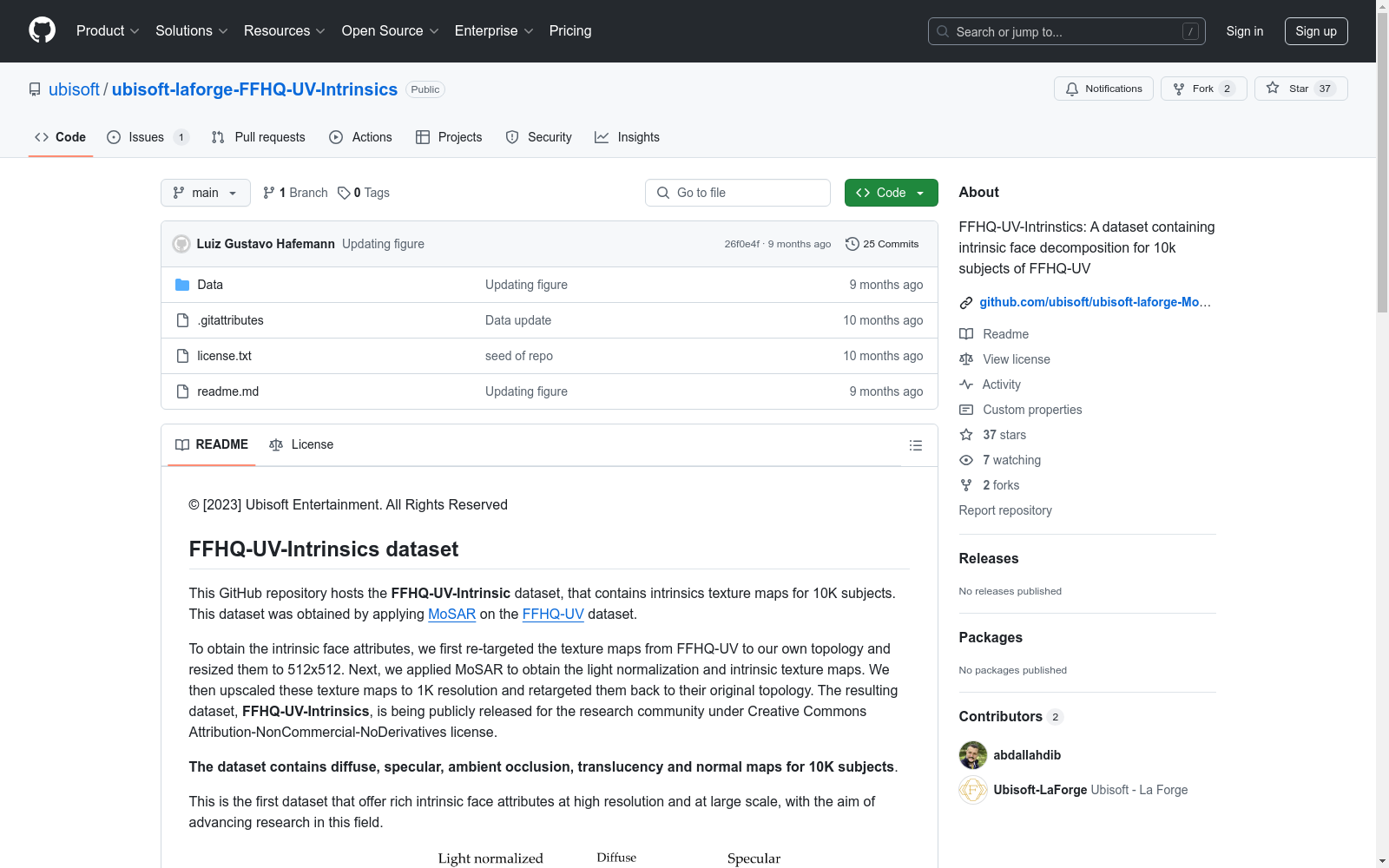Viewport: 1389px width, 868px height.
Task: Click the link chain icon in About
Action: click(966, 303)
